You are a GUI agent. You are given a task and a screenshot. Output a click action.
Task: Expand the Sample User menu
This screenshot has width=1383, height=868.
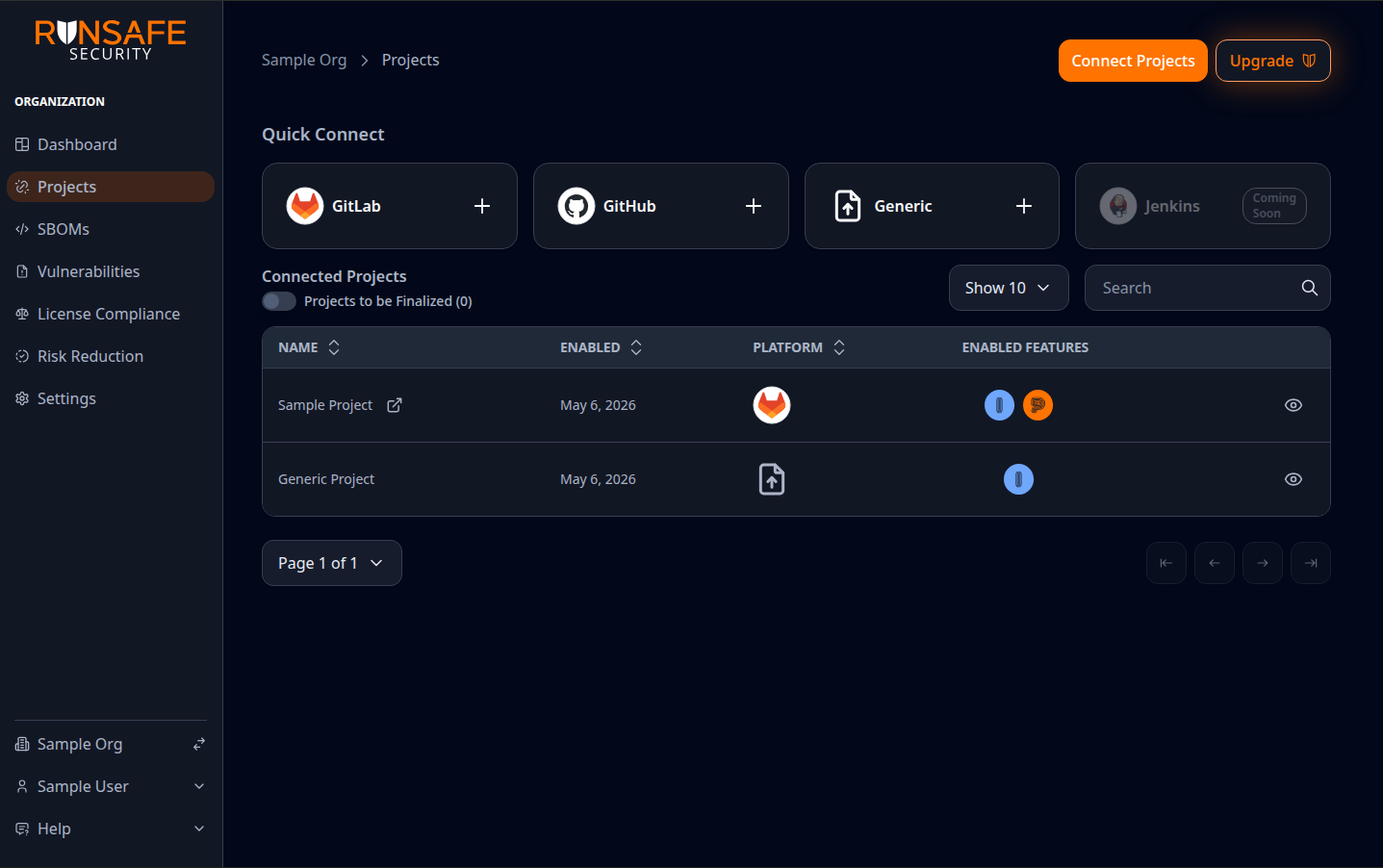click(111, 786)
